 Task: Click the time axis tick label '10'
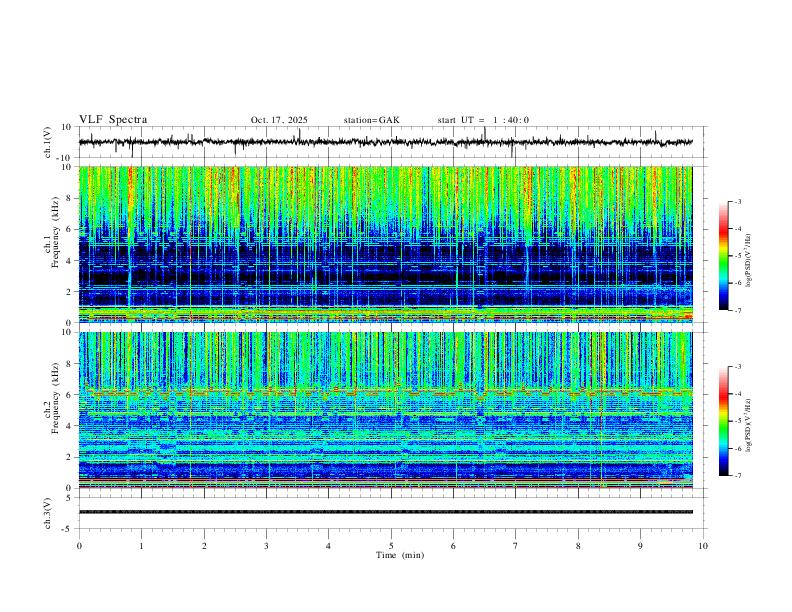tap(703, 546)
